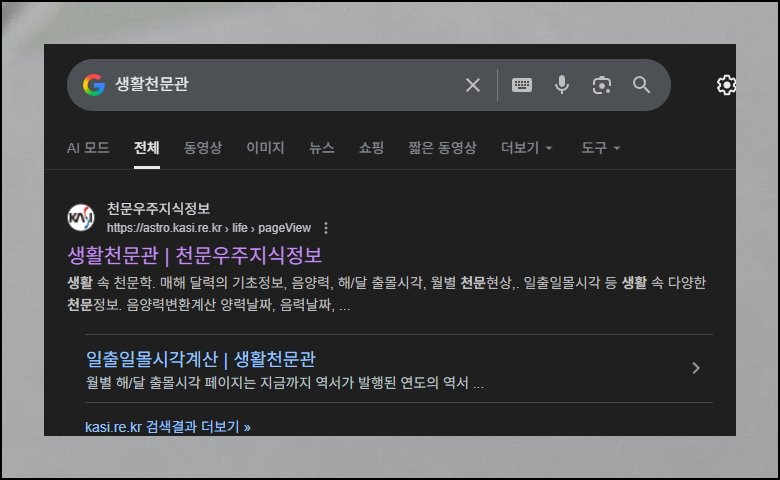Screen dimensions: 780x480
Task: Switch to 동영상 tab
Action: (x=203, y=148)
